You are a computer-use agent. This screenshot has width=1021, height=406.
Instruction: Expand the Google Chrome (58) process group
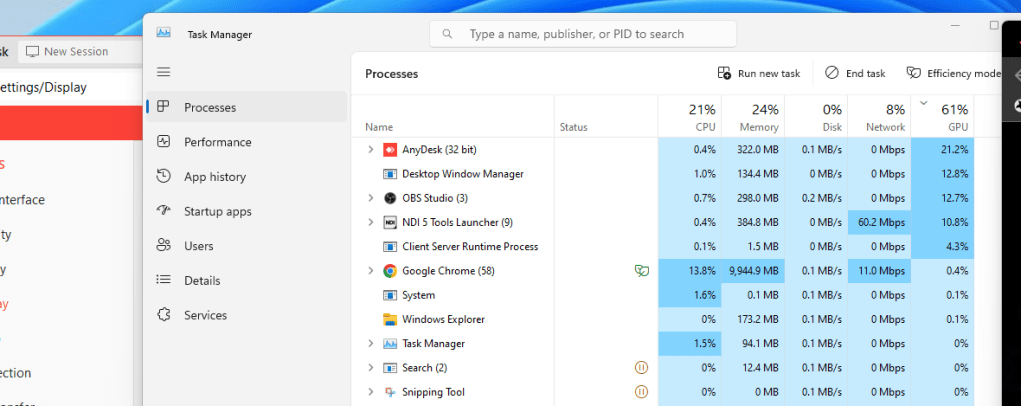371,271
